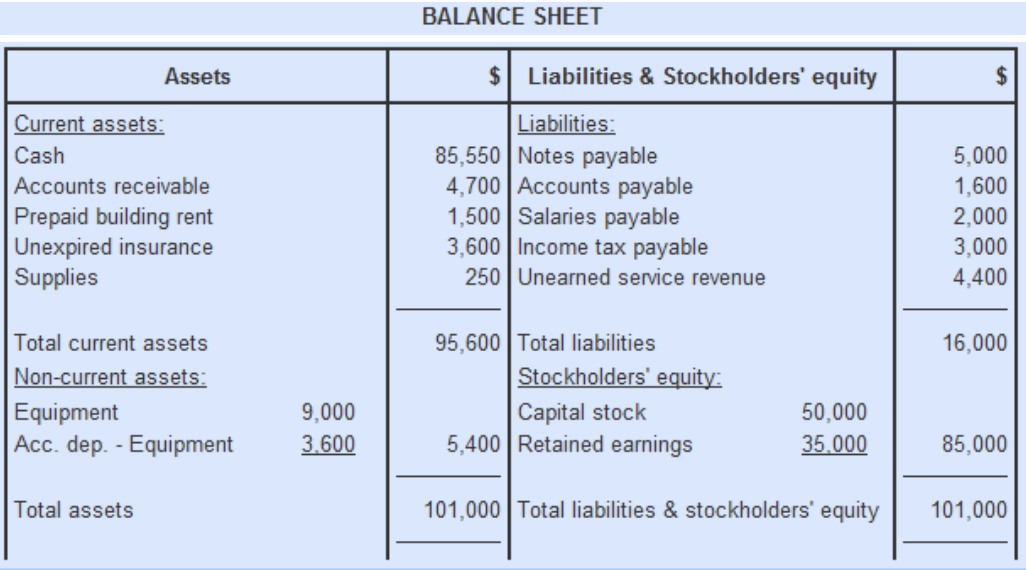Select the Notes payable label

pyautogui.click(x=587, y=156)
